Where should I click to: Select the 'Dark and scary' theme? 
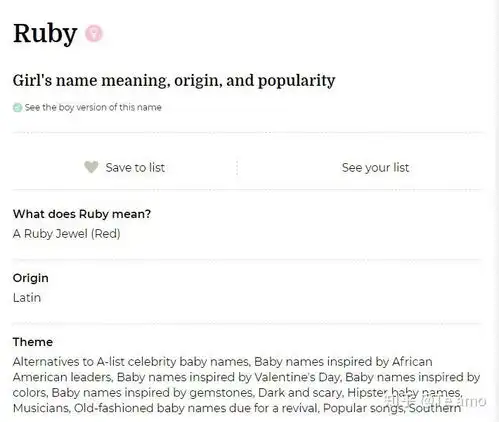pyautogui.click(x=300, y=392)
